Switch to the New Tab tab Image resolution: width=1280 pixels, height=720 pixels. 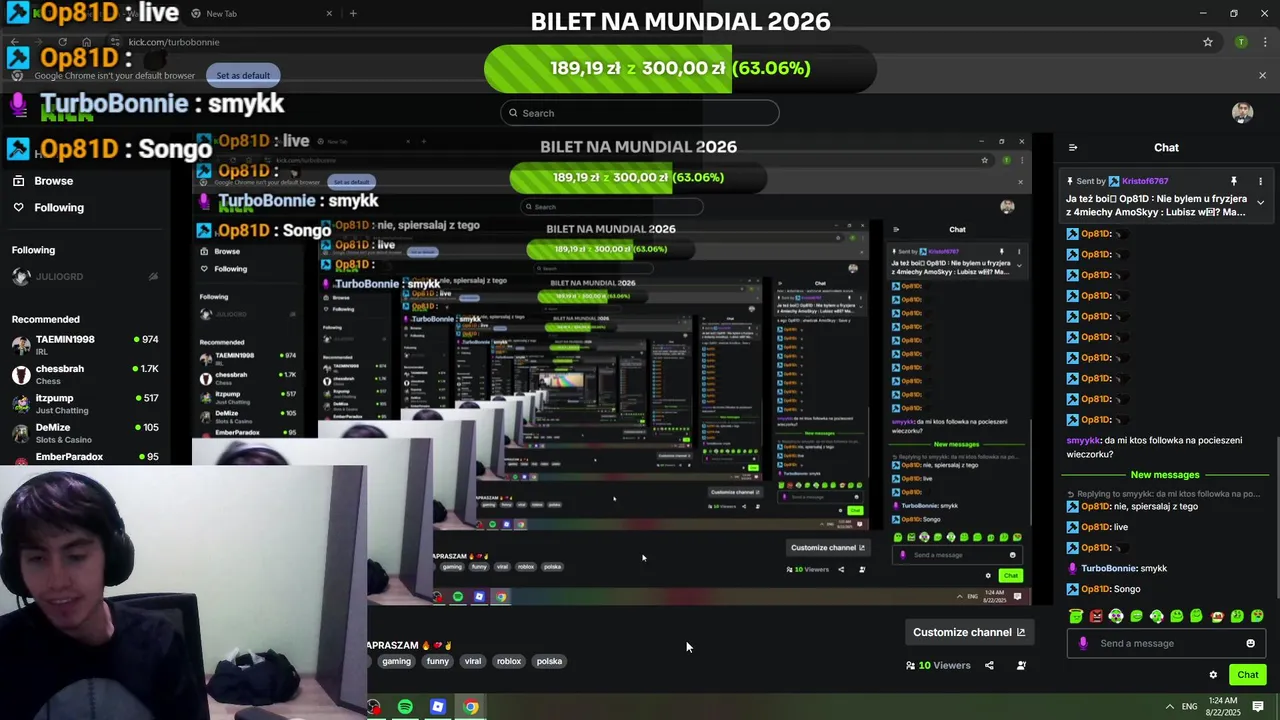pos(260,13)
